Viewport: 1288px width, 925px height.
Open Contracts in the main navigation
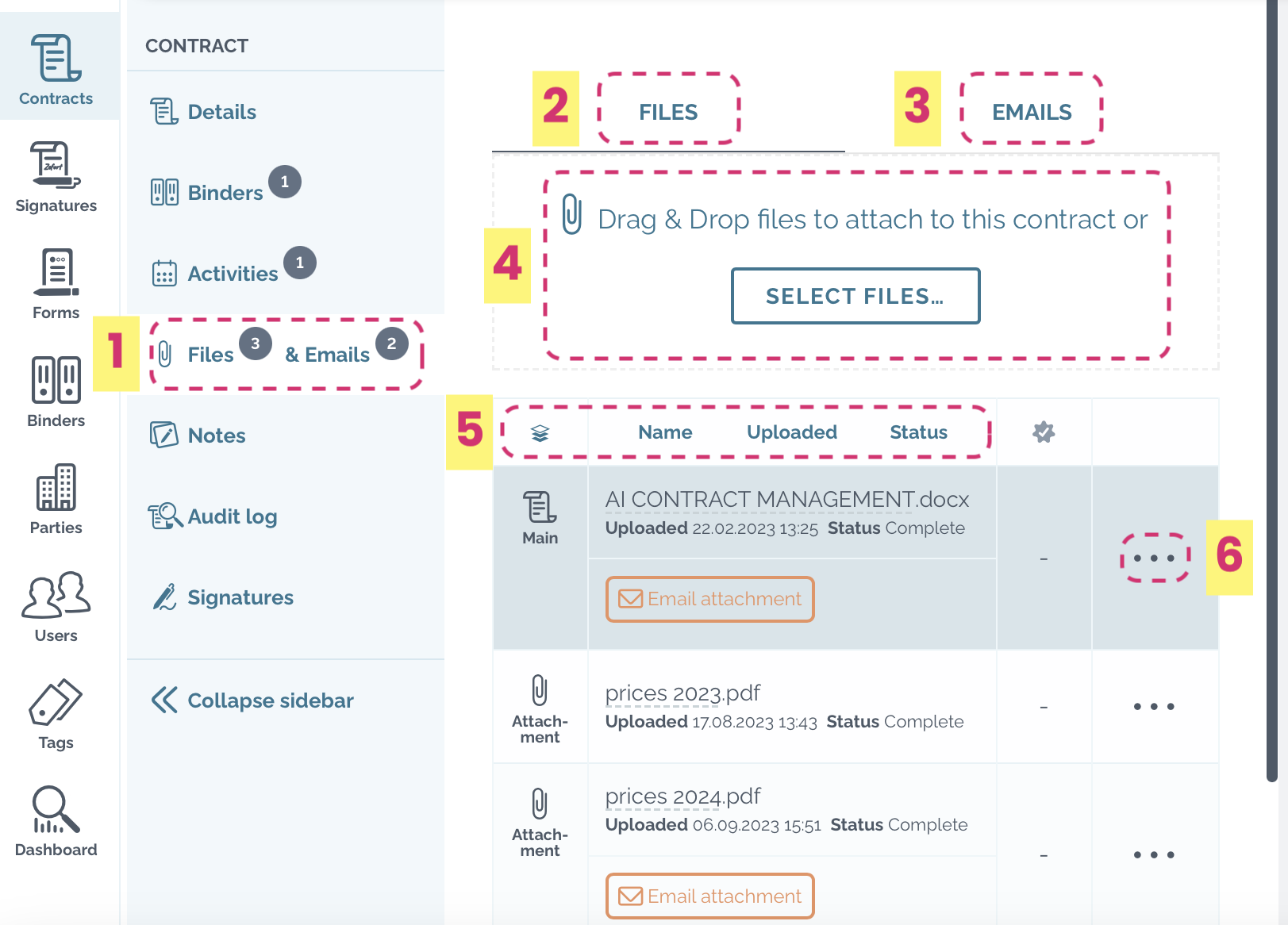click(56, 68)
